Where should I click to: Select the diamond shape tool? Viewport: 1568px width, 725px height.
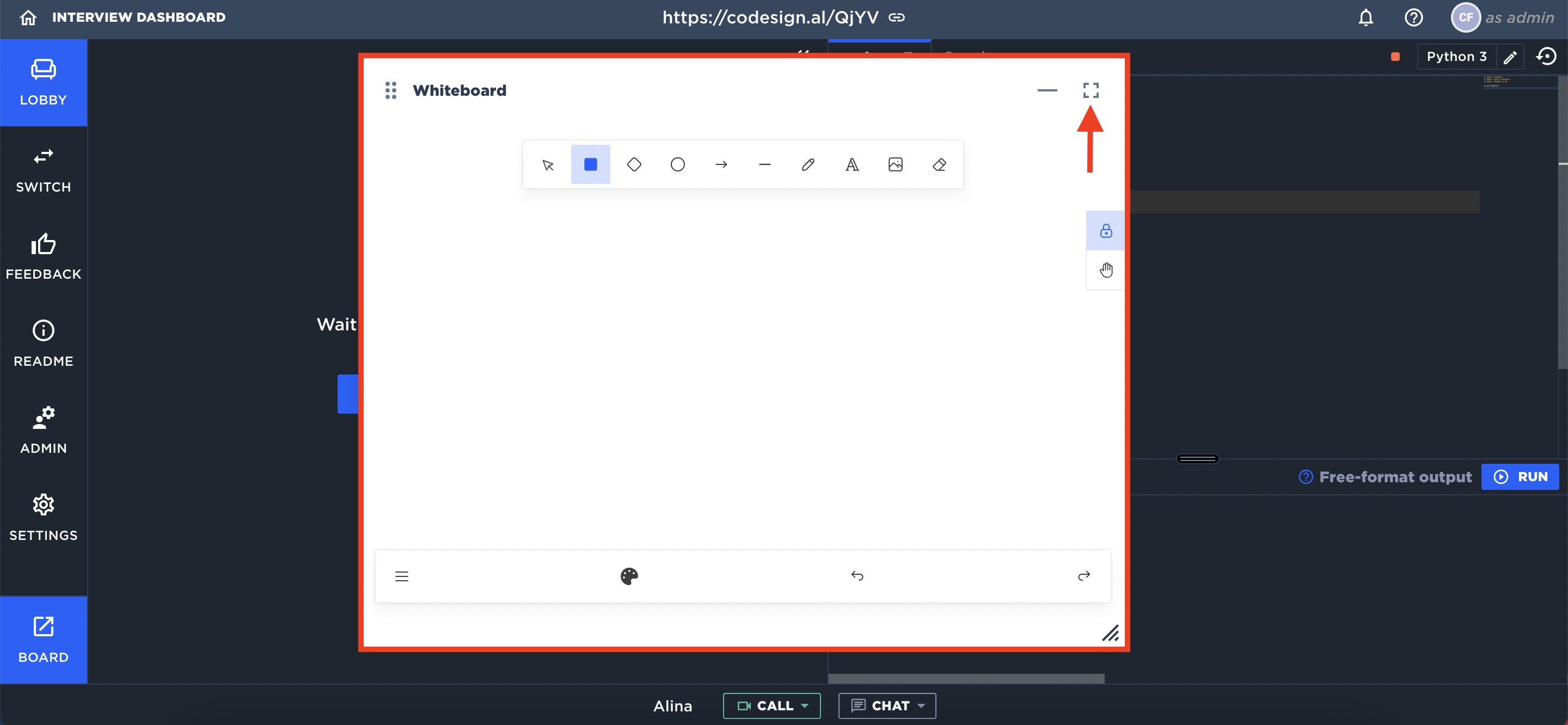[x=634, y=164]
